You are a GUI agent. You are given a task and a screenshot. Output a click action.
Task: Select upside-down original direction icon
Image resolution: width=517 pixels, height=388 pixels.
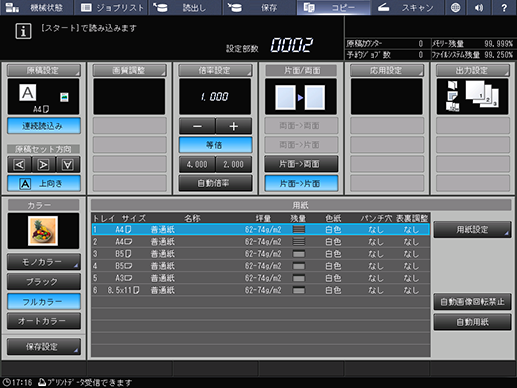[x=68, y=165]
